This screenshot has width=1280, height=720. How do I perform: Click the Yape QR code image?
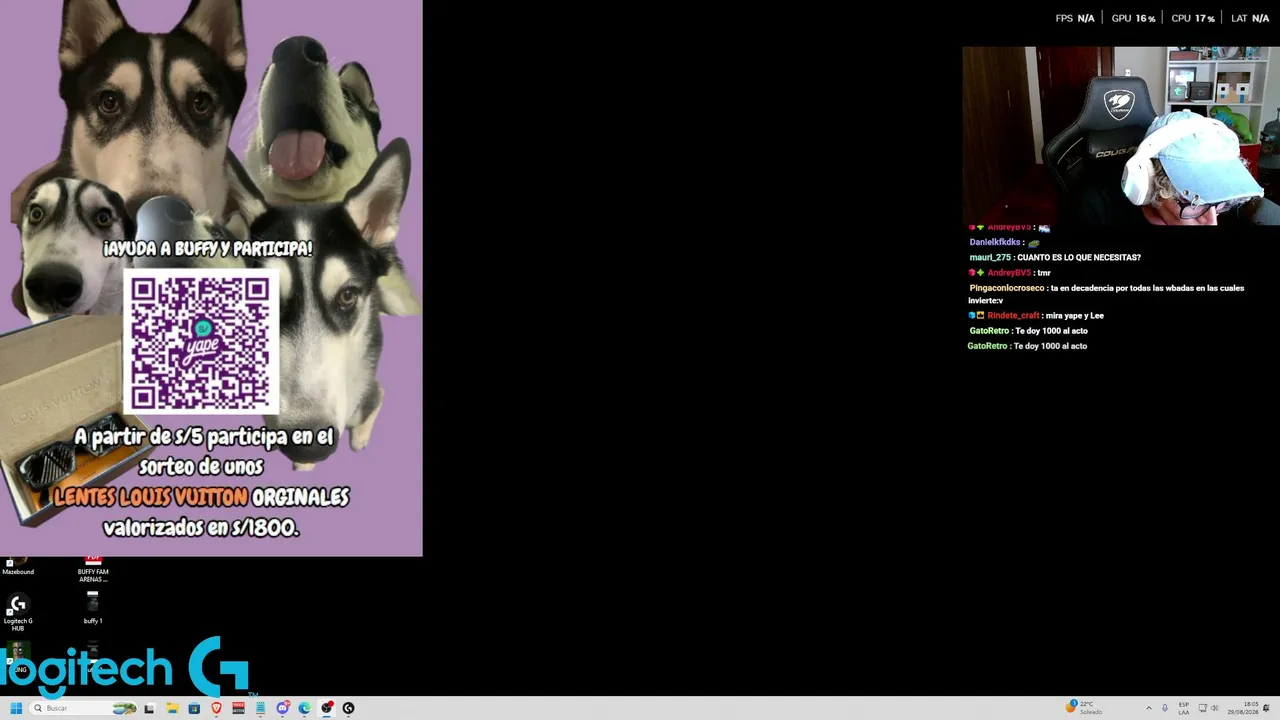200,342
